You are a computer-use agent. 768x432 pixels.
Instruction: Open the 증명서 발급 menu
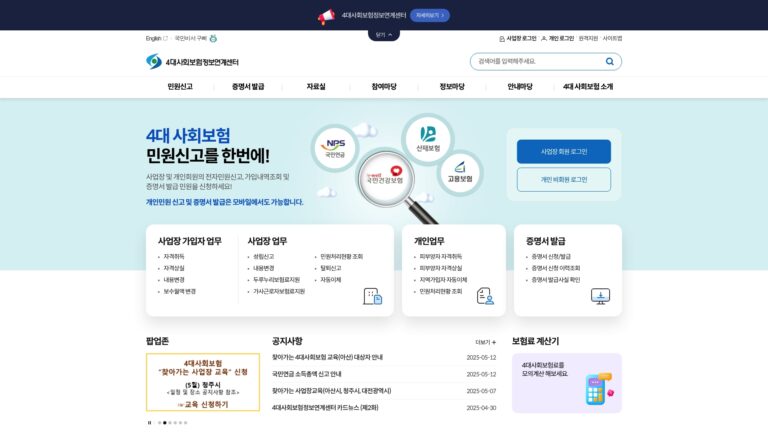click(248, 87)
